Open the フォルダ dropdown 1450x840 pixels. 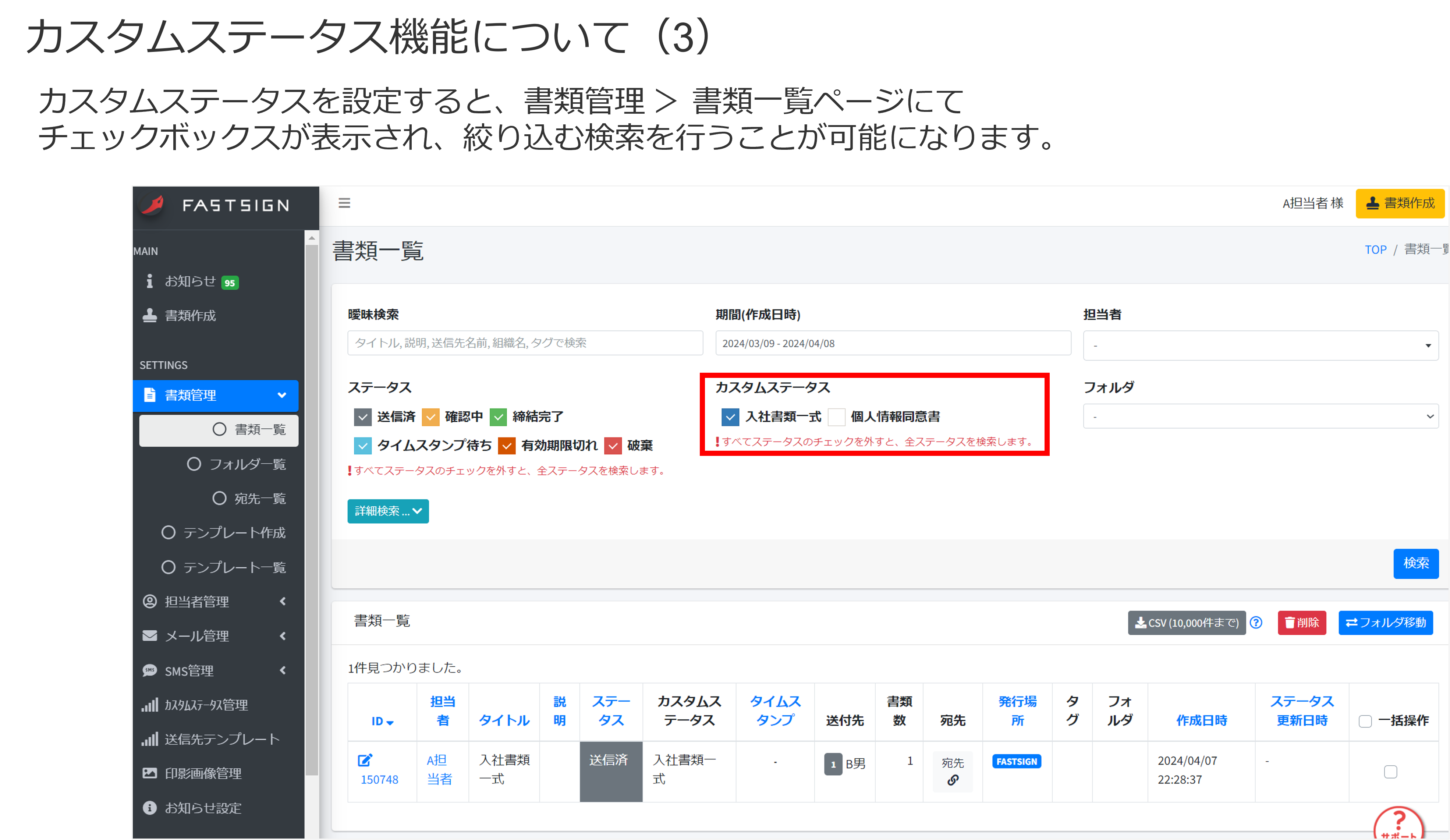(1260, 416)
